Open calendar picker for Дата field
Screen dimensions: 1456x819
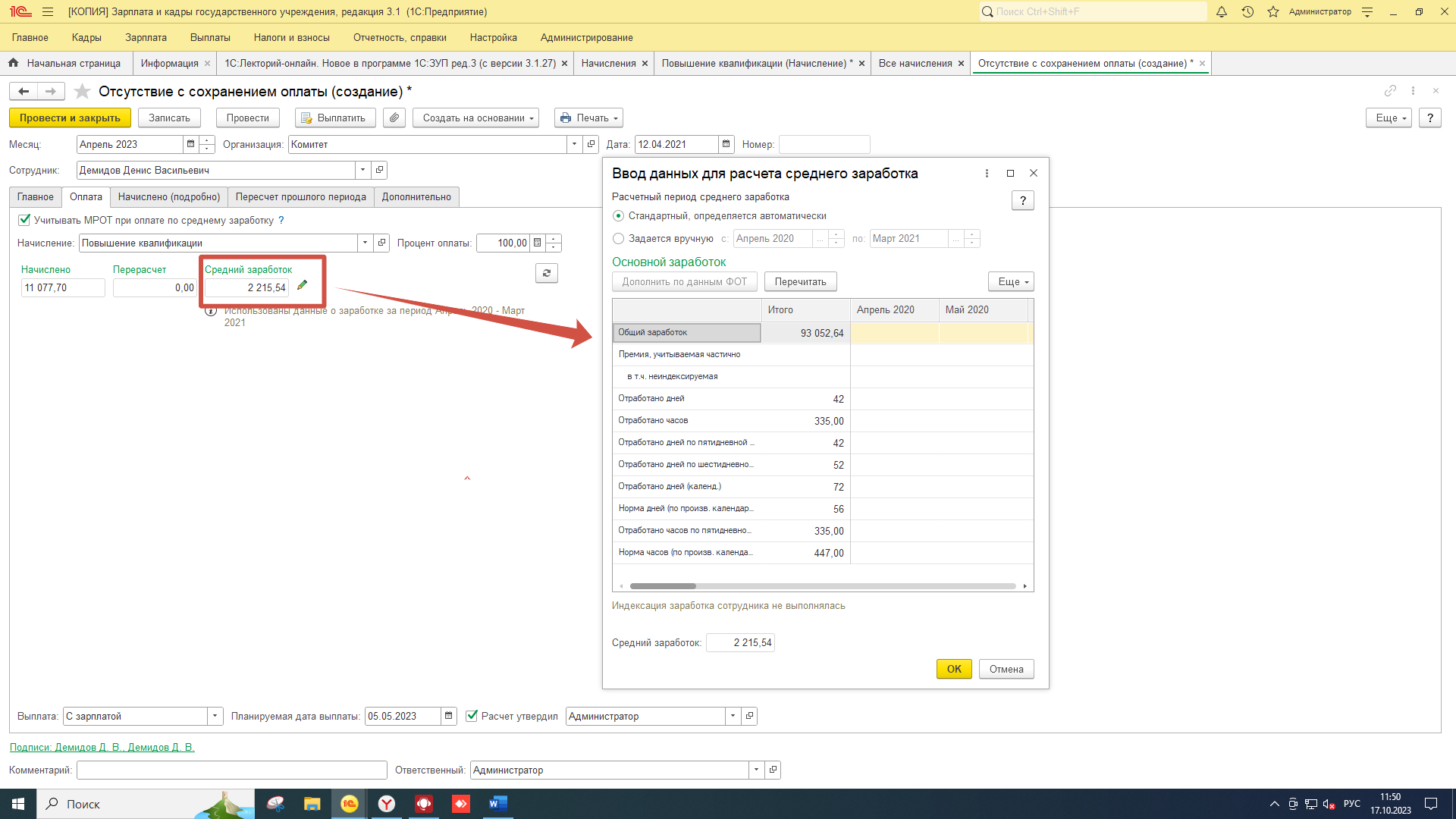click(726, 144)
